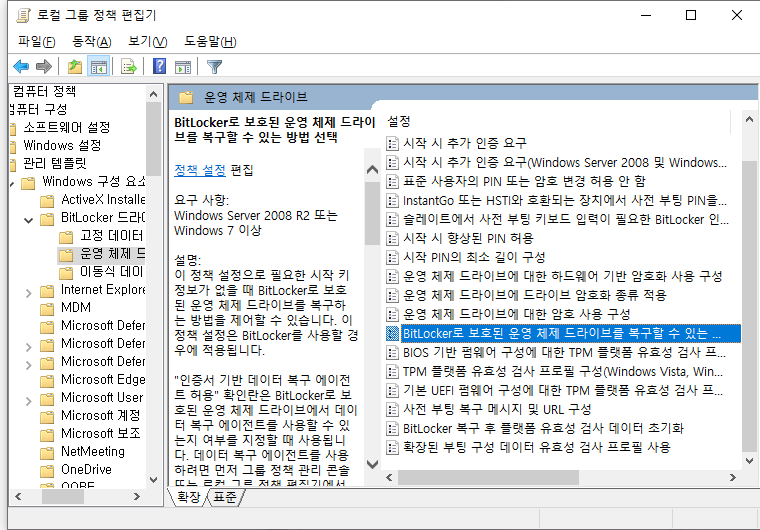Click the 고정 데이터 folder icon
This screenshot has width=760, height=530.
click(x=66, y=237)
